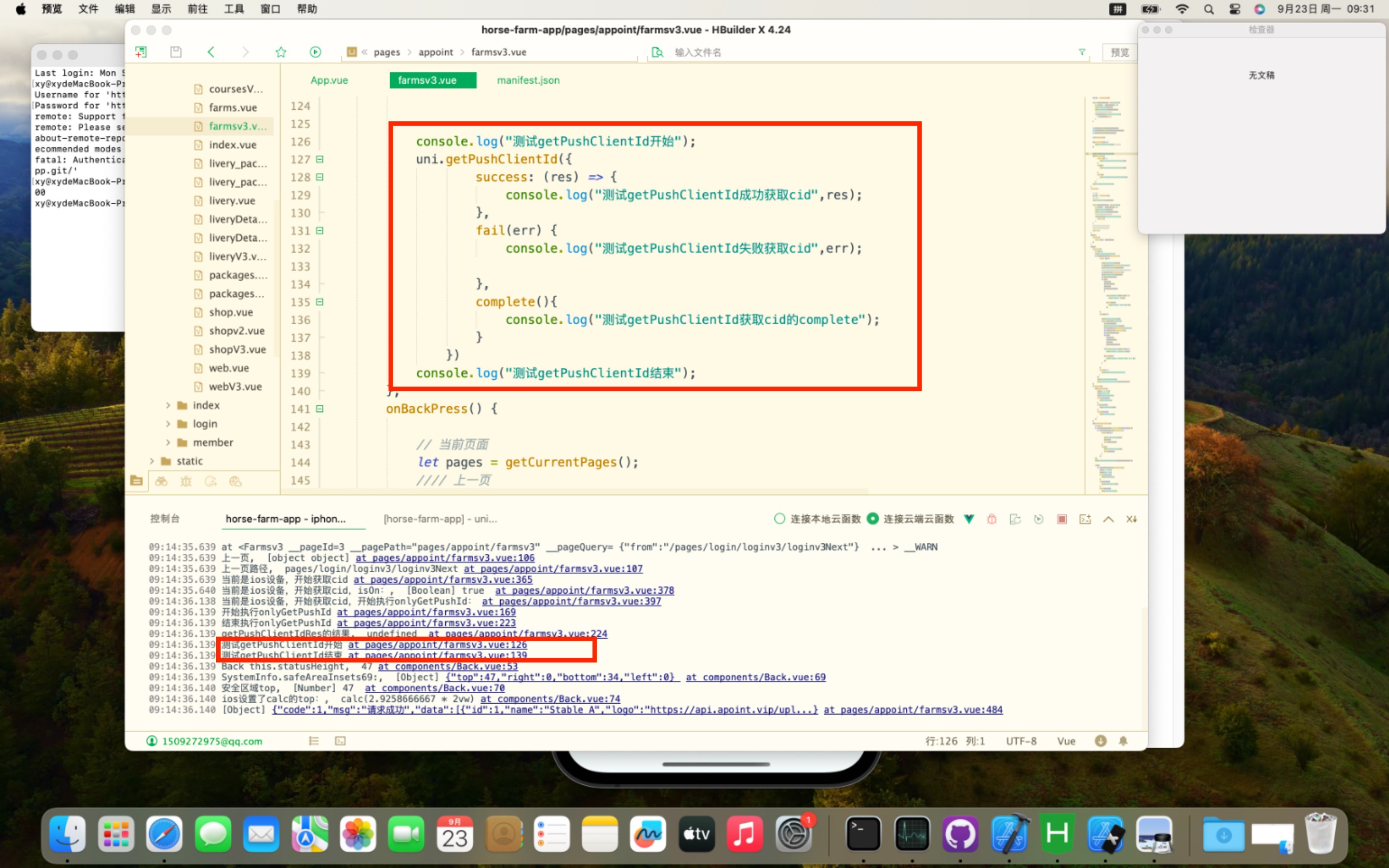Click the new terminal icon in the console toolbar

point(1085,519)
